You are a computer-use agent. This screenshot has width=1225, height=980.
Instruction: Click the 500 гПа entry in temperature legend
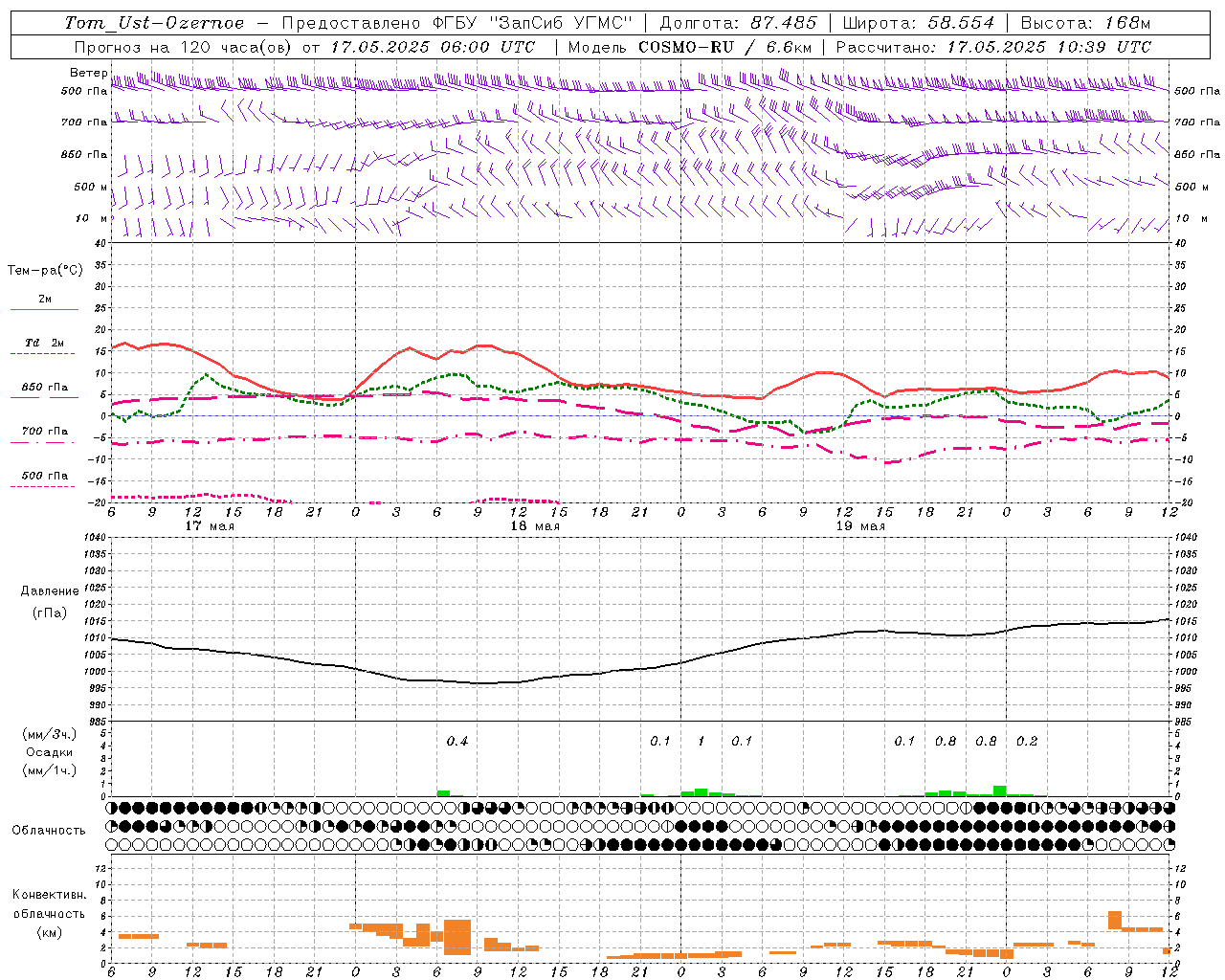click(x=45, y=476)
